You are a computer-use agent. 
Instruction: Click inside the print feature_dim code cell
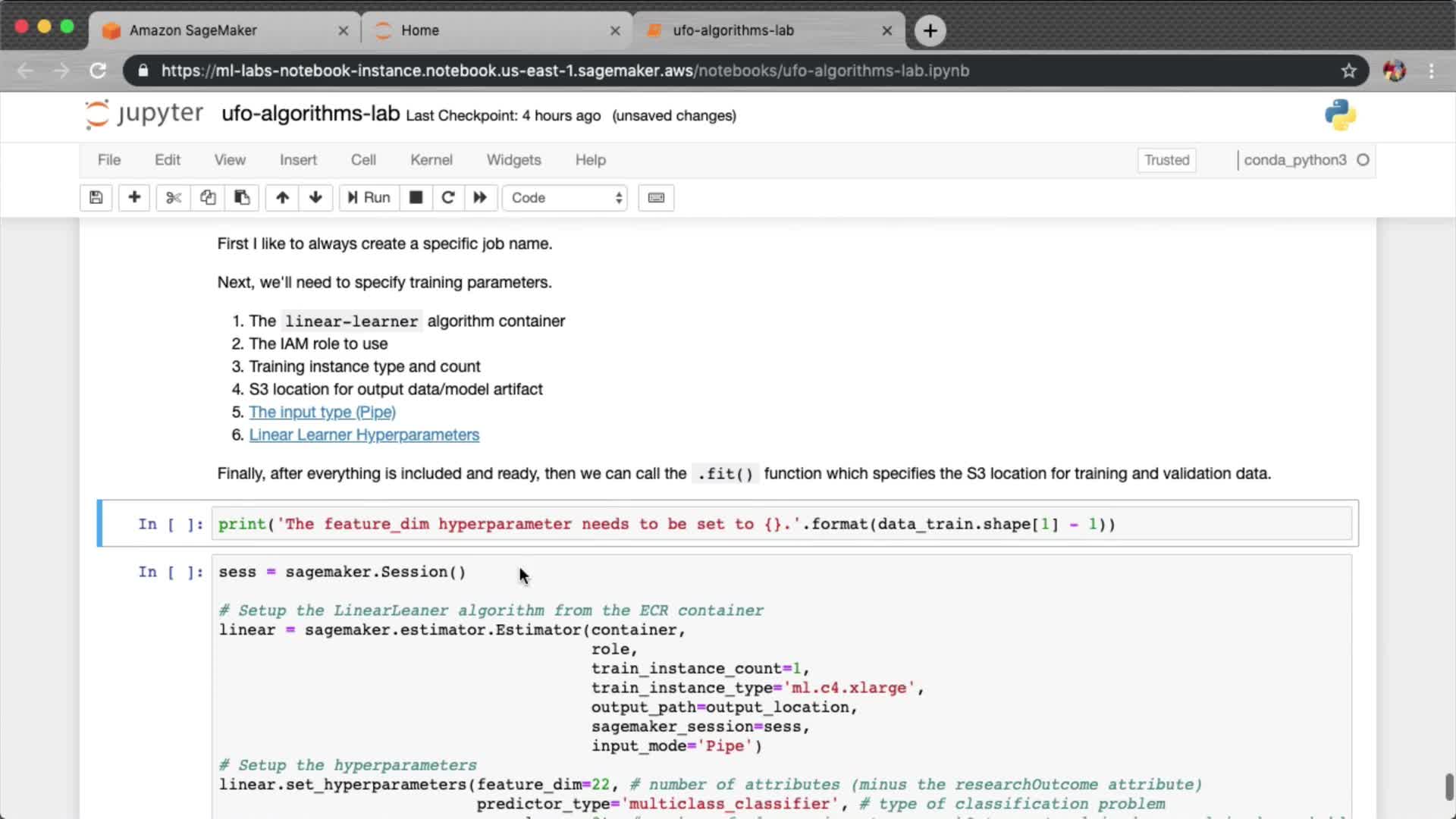tap(781, 524)
